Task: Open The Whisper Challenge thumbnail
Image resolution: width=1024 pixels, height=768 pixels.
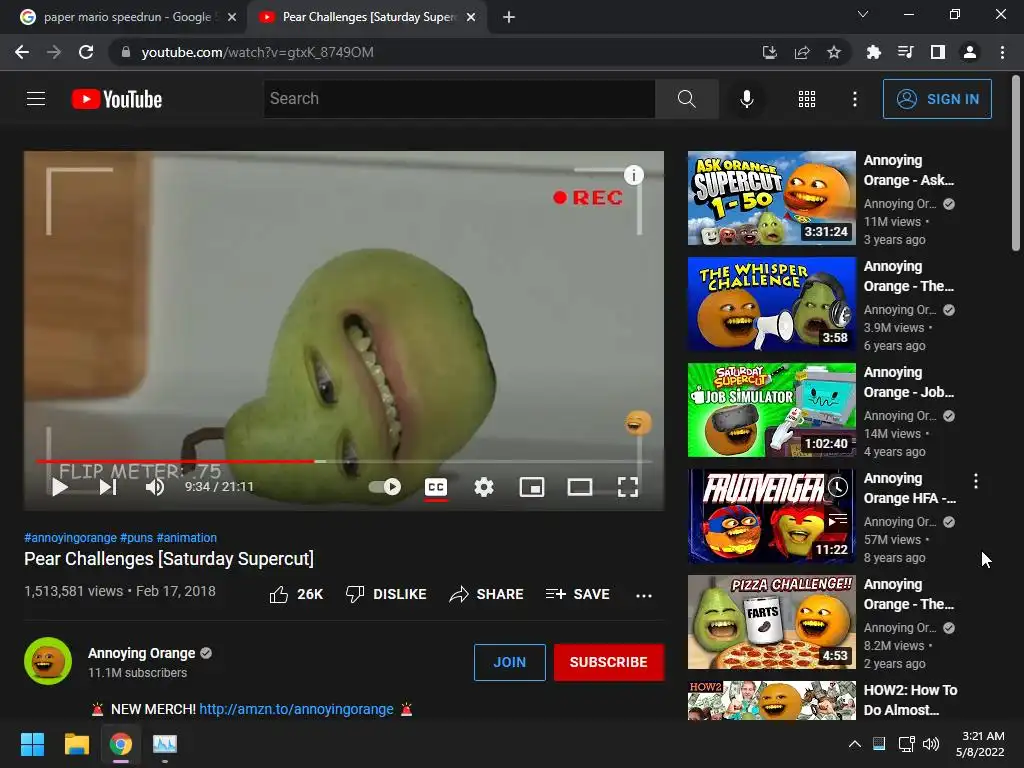Action: [x=771, y=304]
